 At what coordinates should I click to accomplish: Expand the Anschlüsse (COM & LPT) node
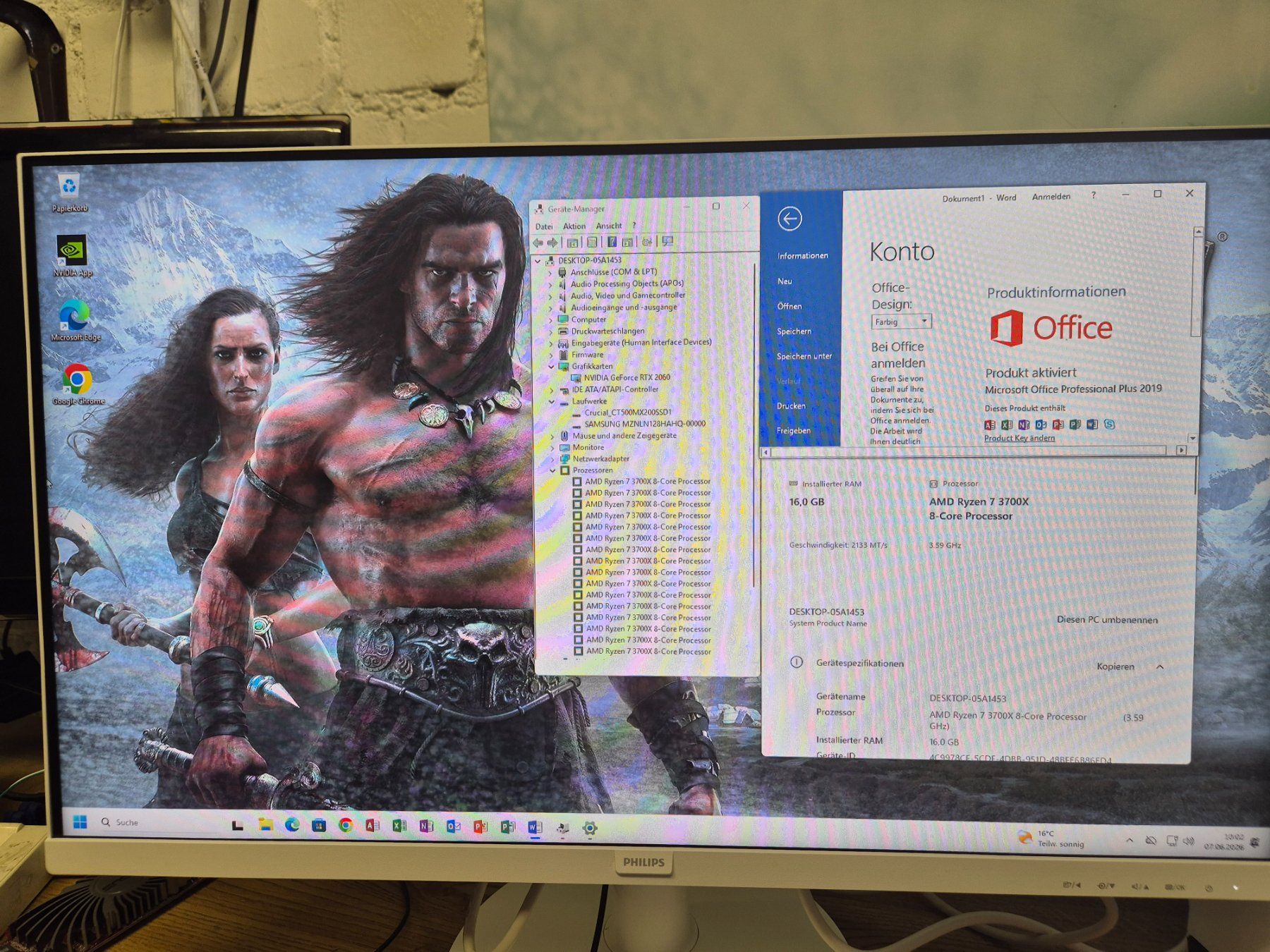click(551, 272)
